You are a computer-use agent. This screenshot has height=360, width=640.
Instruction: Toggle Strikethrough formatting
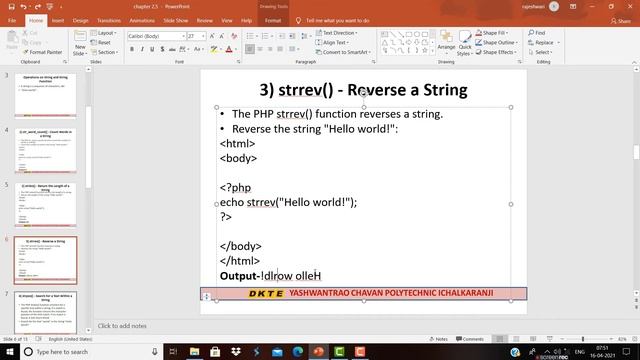pyautogui.click(x=172, y=49)
